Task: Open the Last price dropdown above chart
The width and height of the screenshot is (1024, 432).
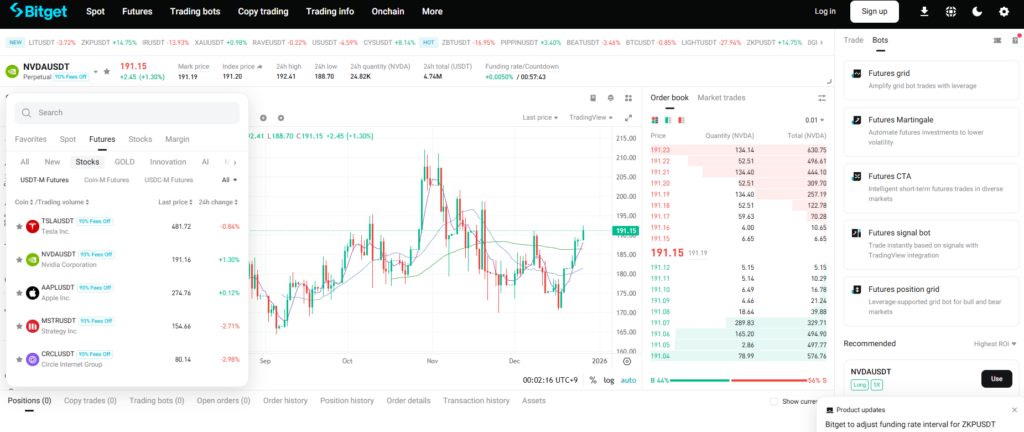Action: tap(541, 117)
